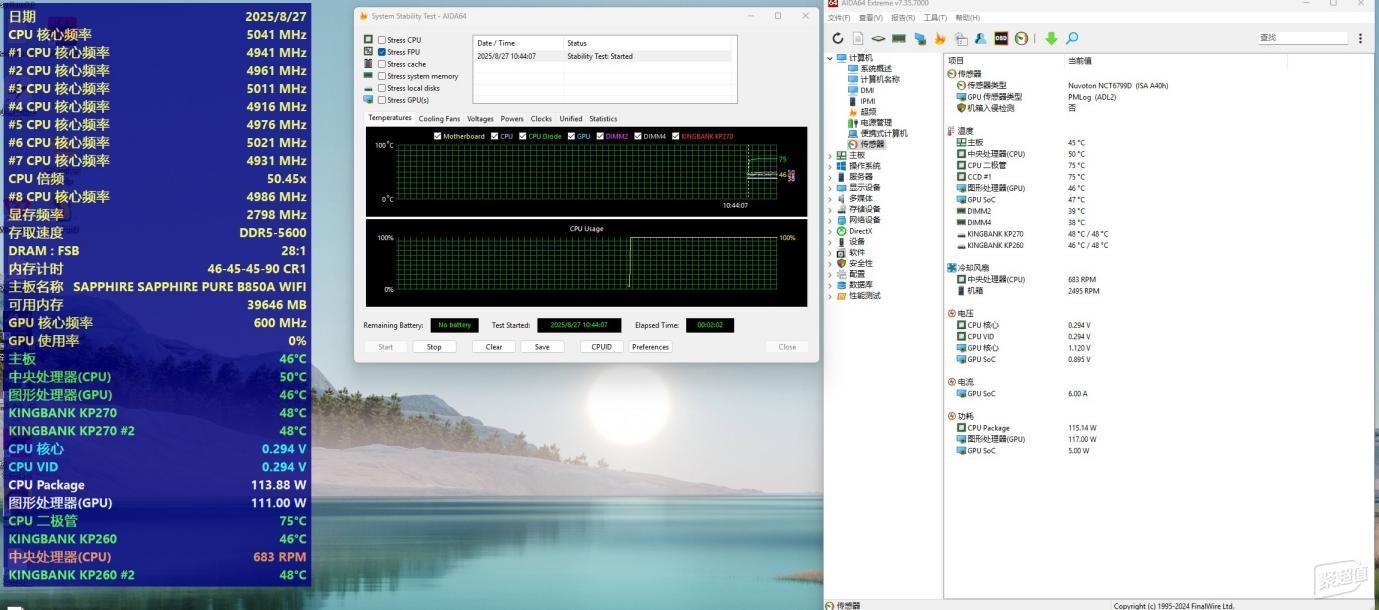Expand the 存储设备 tree node
This screenshot has width=1379, height=610.
point(830,209)
